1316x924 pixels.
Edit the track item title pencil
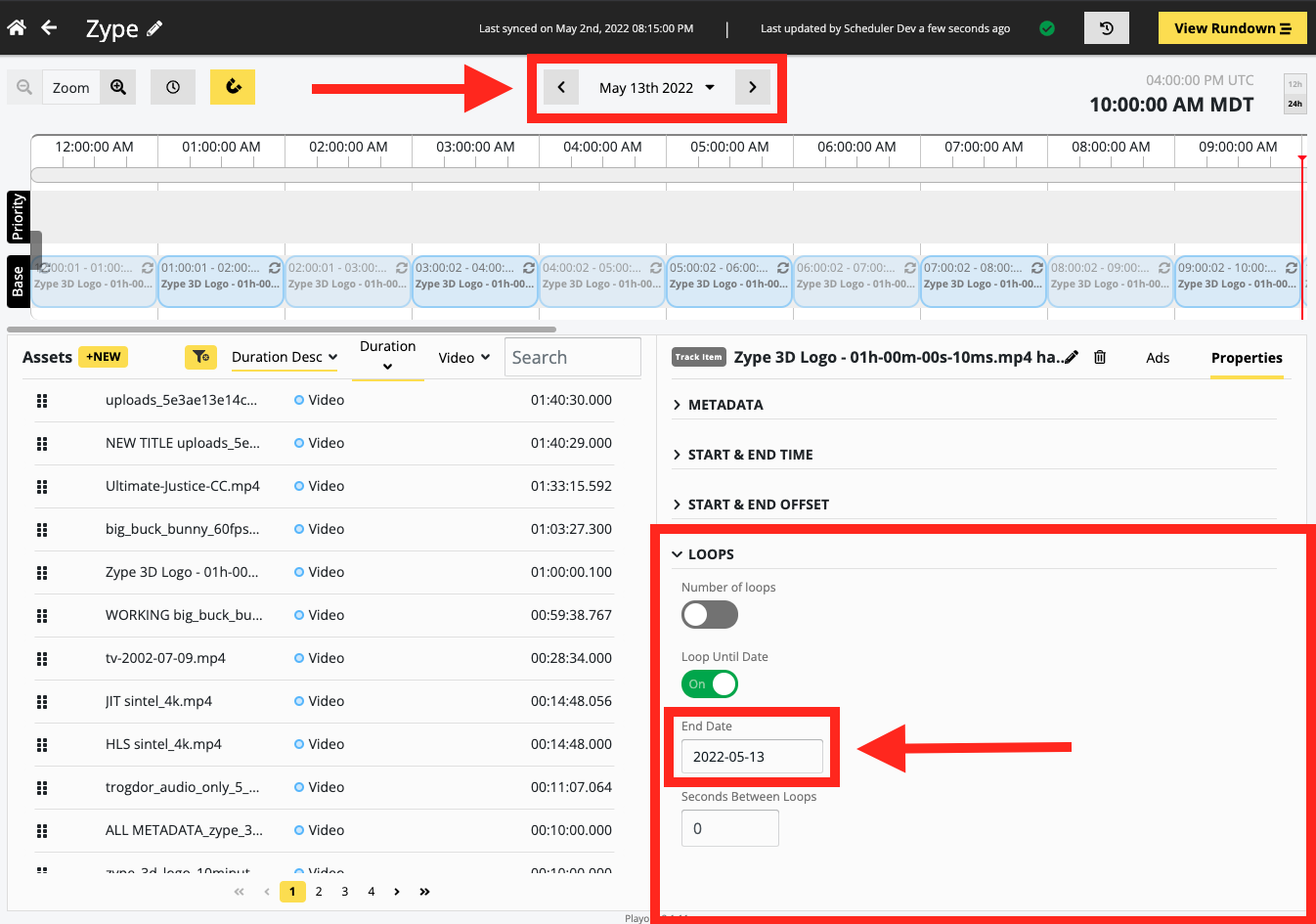click(x=1072, y=357)
